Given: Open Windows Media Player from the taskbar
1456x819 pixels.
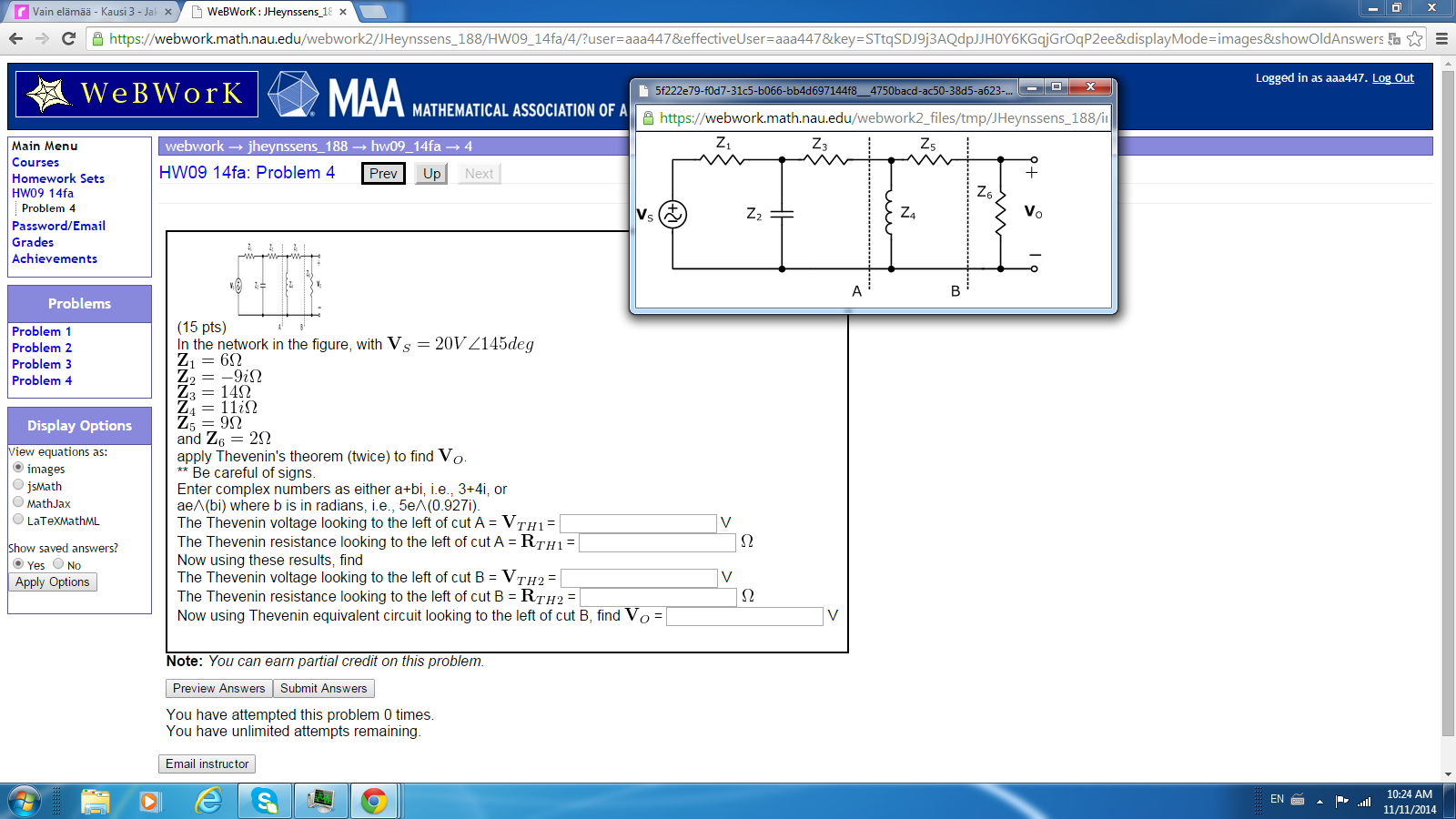Looking at the screenshot, I should point(149,802).
